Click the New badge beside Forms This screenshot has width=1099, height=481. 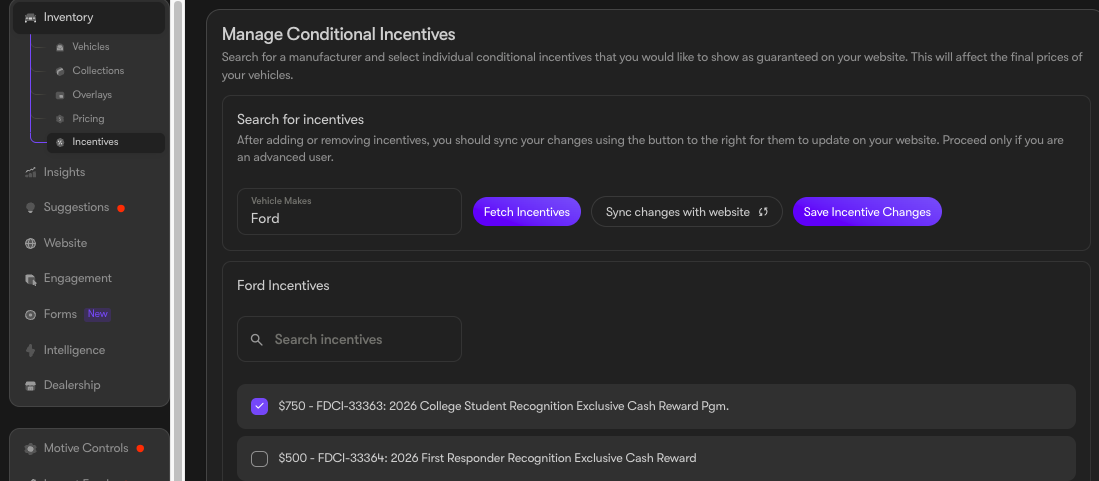[97, 314]
